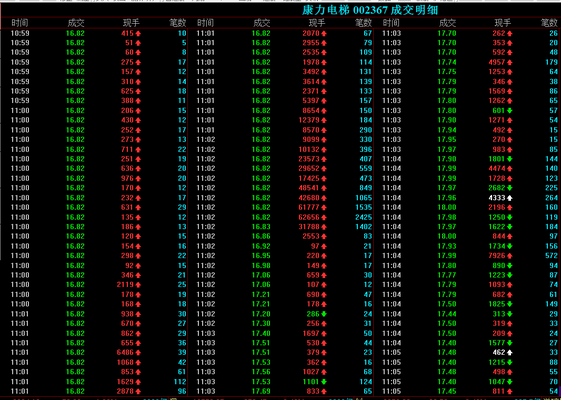
Task: Select the trade volume 415 at 10:59
Action: (127, 33)
